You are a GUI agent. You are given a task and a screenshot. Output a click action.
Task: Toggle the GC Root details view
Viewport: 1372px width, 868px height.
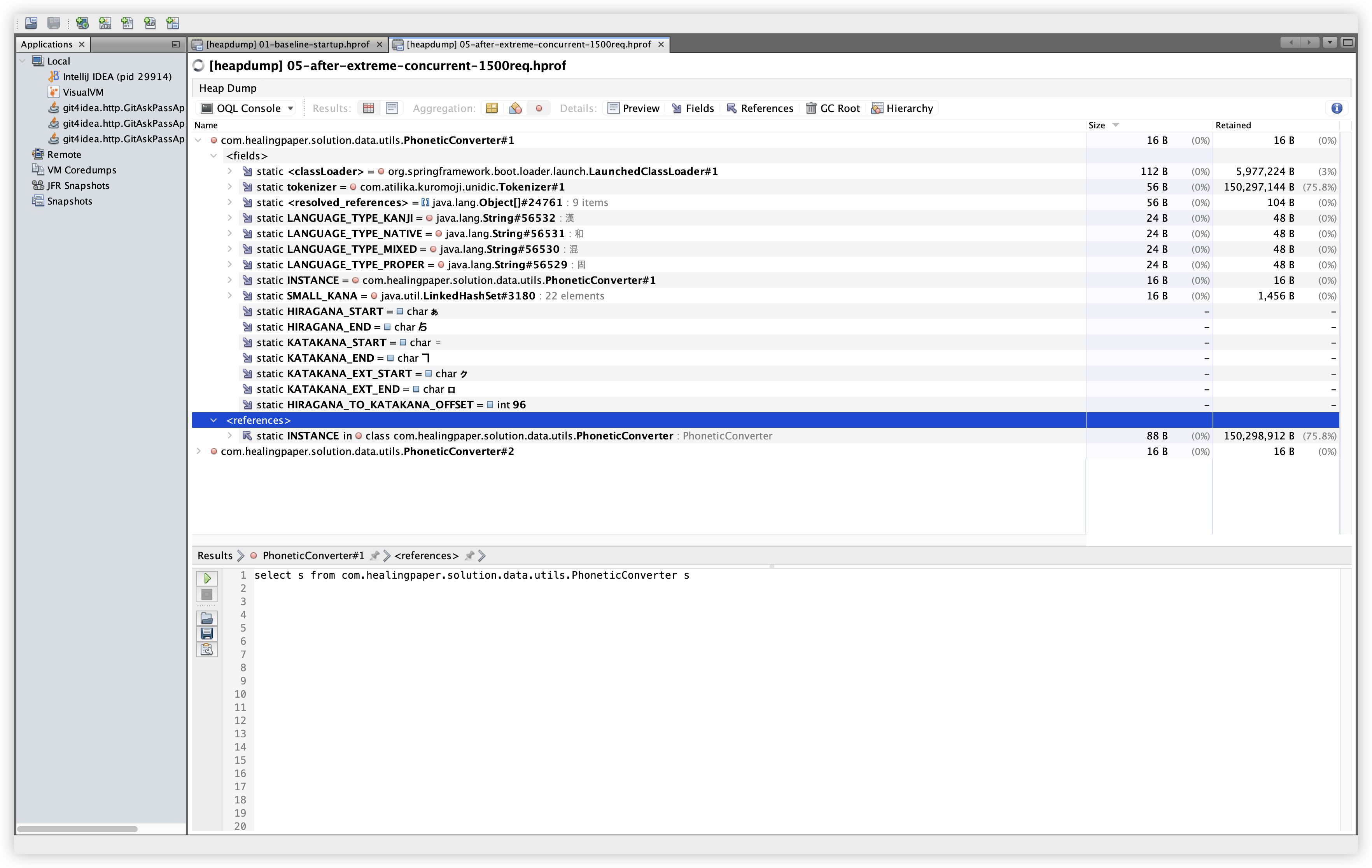833,108
